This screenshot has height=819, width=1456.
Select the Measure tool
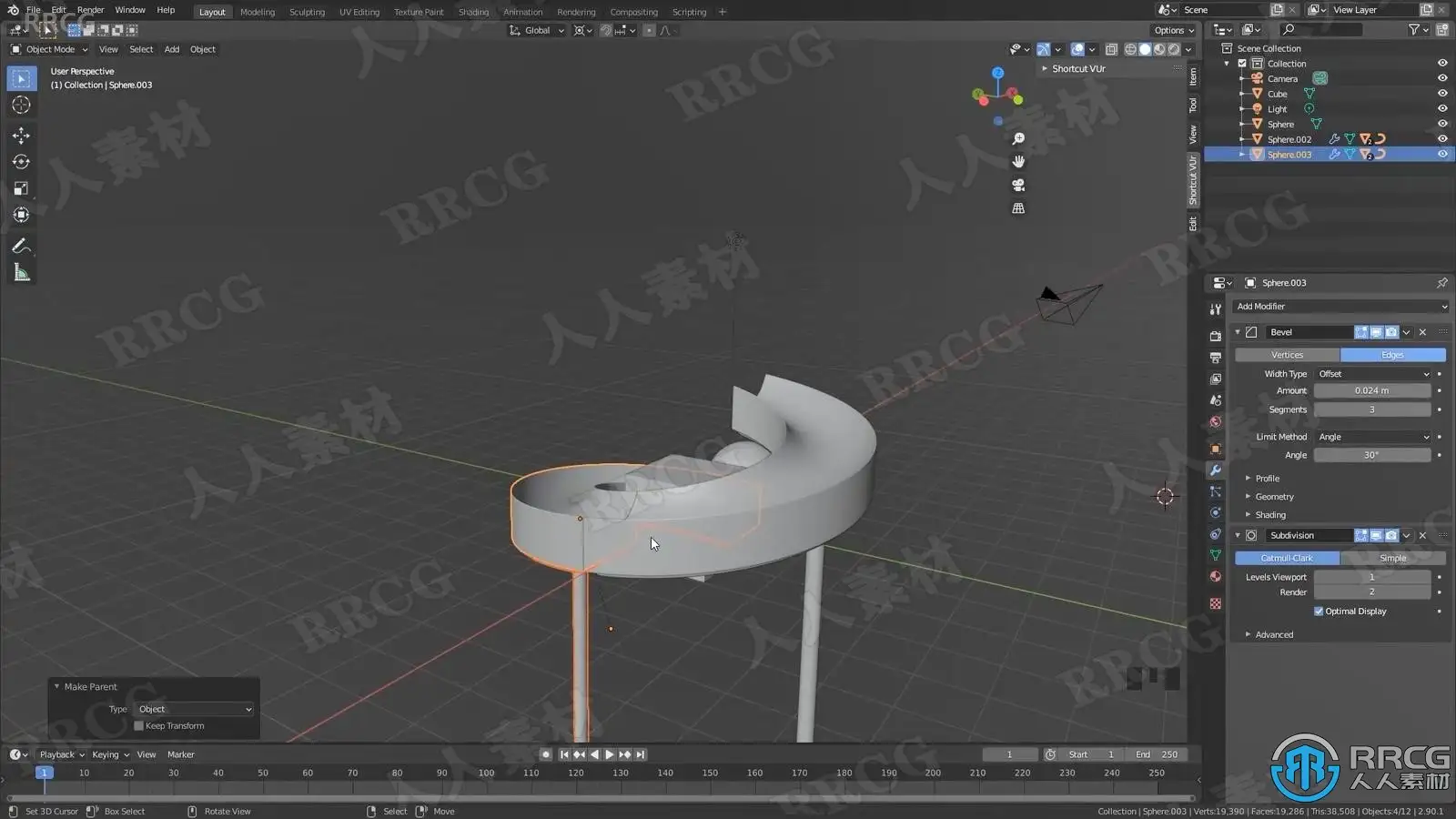point(21,273)
